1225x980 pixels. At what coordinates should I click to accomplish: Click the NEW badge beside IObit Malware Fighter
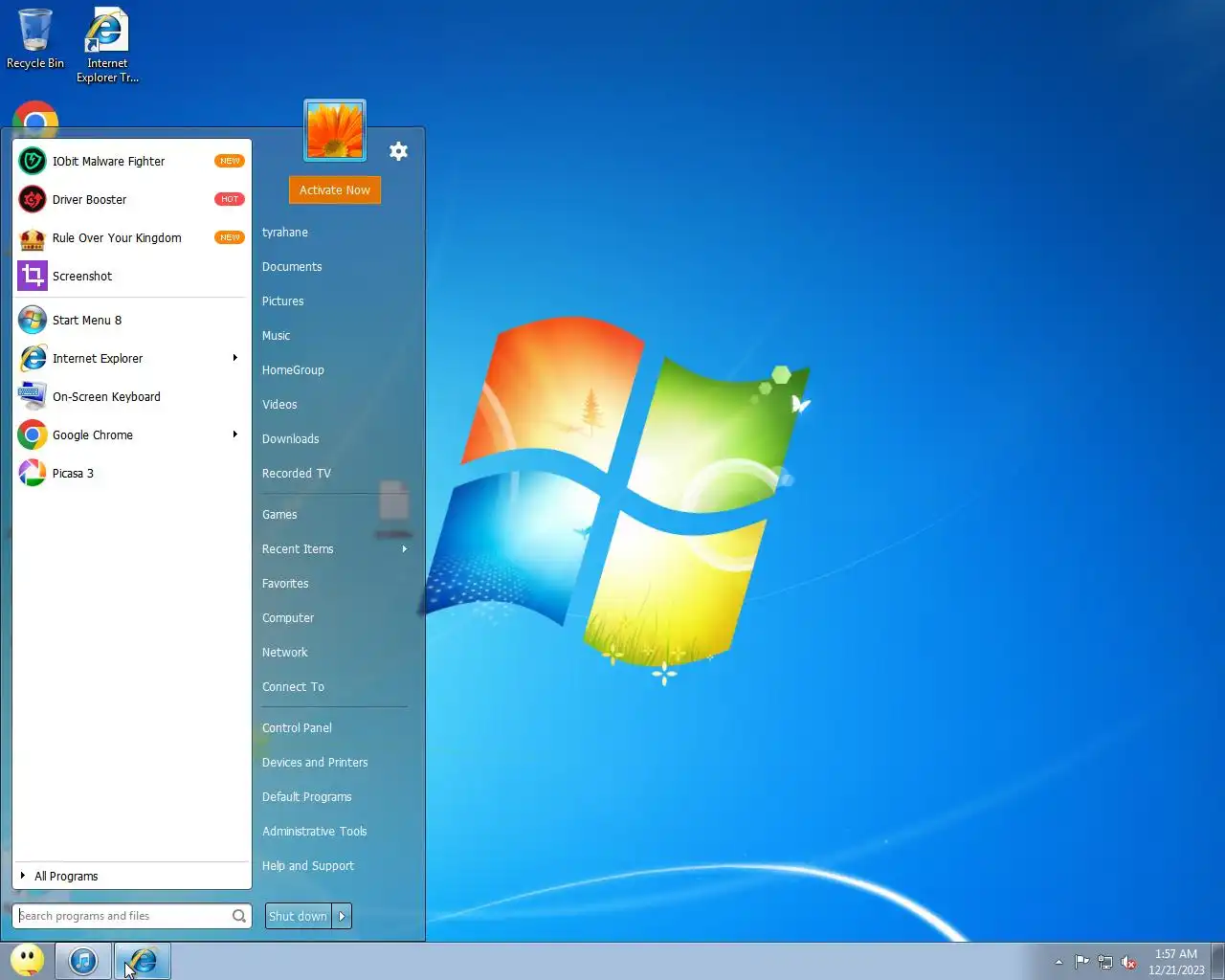point(230,161)
